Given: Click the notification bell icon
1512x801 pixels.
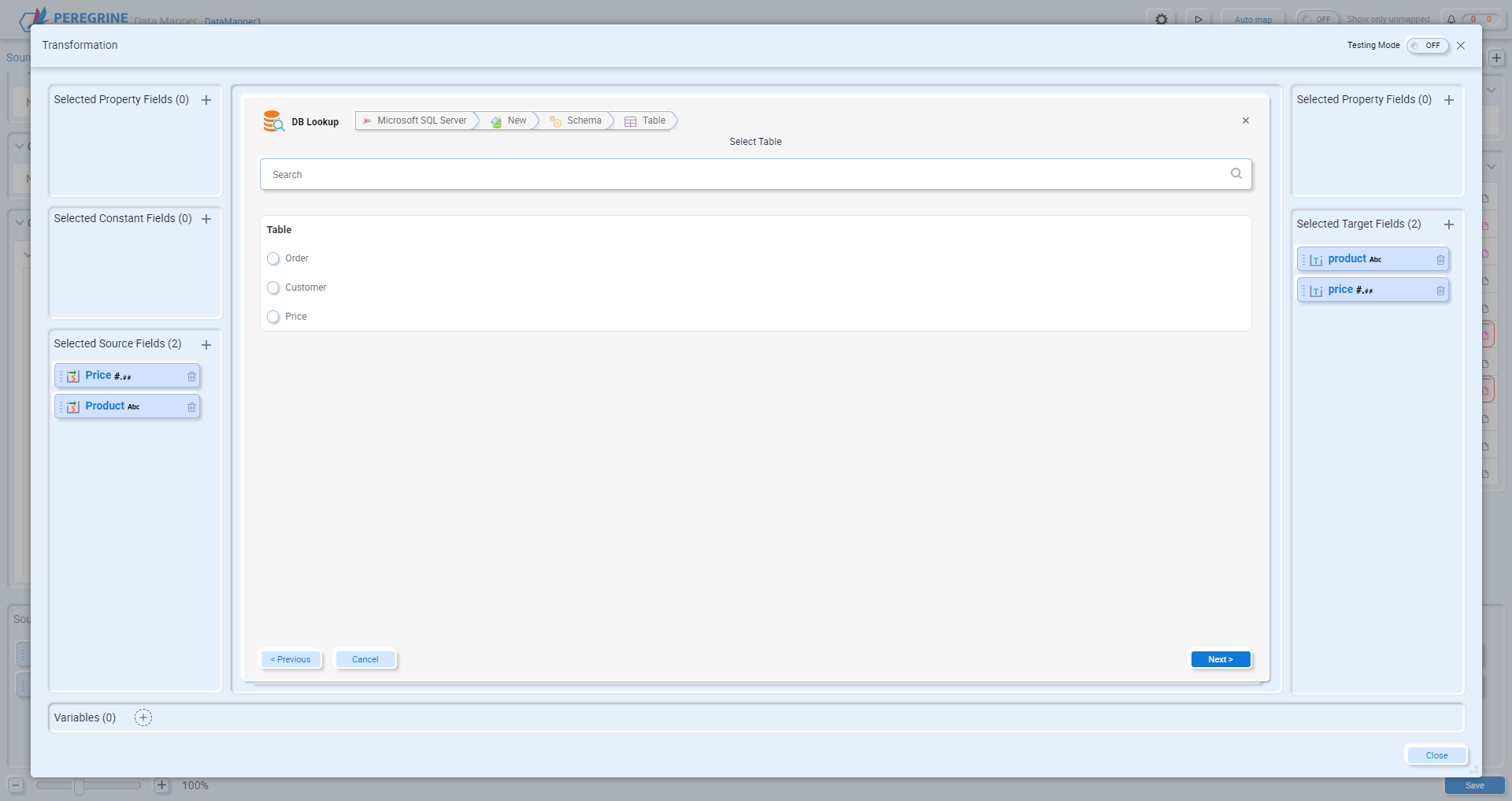Looking at the screenshot, I should pyautogui.click(x=1451, y=19).
